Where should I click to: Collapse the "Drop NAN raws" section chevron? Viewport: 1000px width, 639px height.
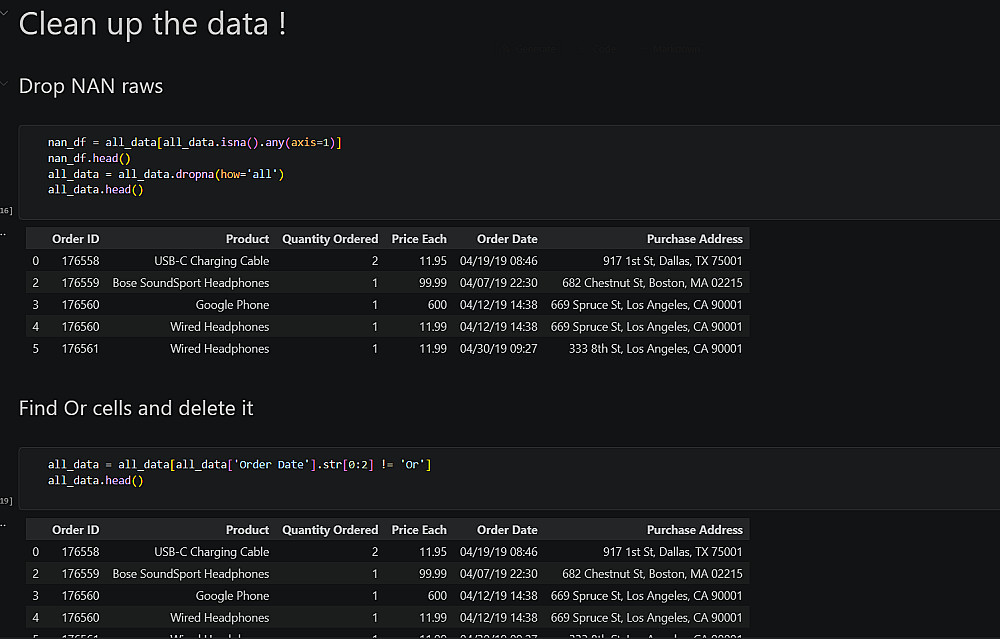(4, 83)
